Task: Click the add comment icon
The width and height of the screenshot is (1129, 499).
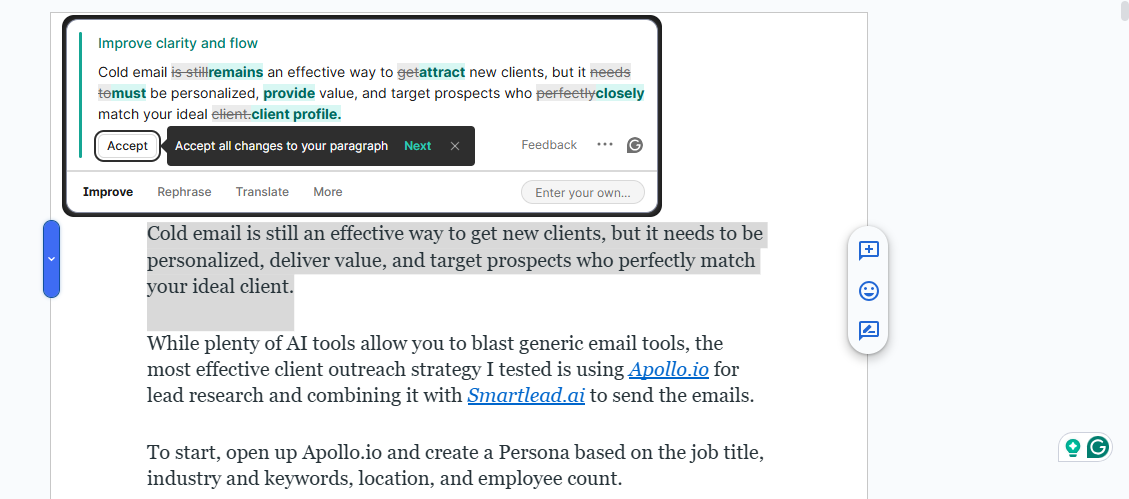Action: 869,251
